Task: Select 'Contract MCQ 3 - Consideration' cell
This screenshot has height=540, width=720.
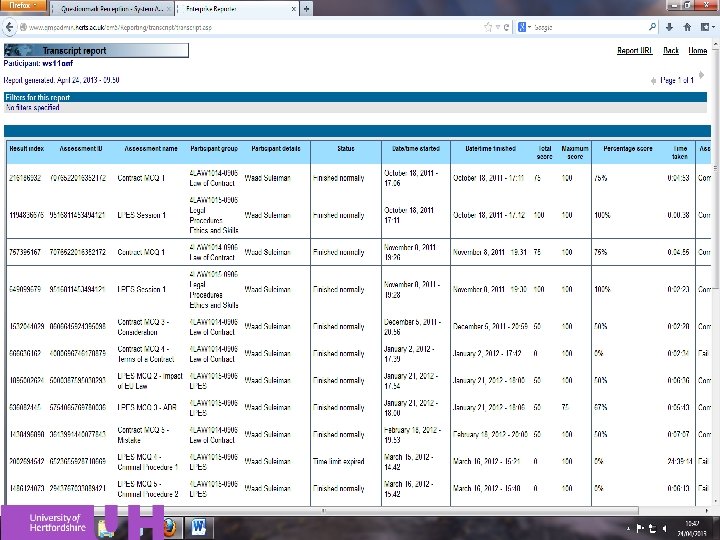Action: (x=143, y=327)
